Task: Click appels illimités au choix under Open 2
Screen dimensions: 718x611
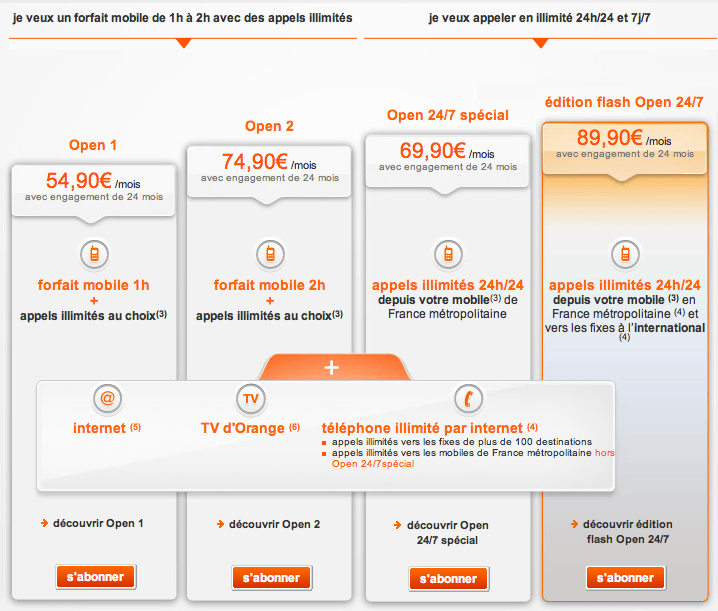Action: pos(269,316)
